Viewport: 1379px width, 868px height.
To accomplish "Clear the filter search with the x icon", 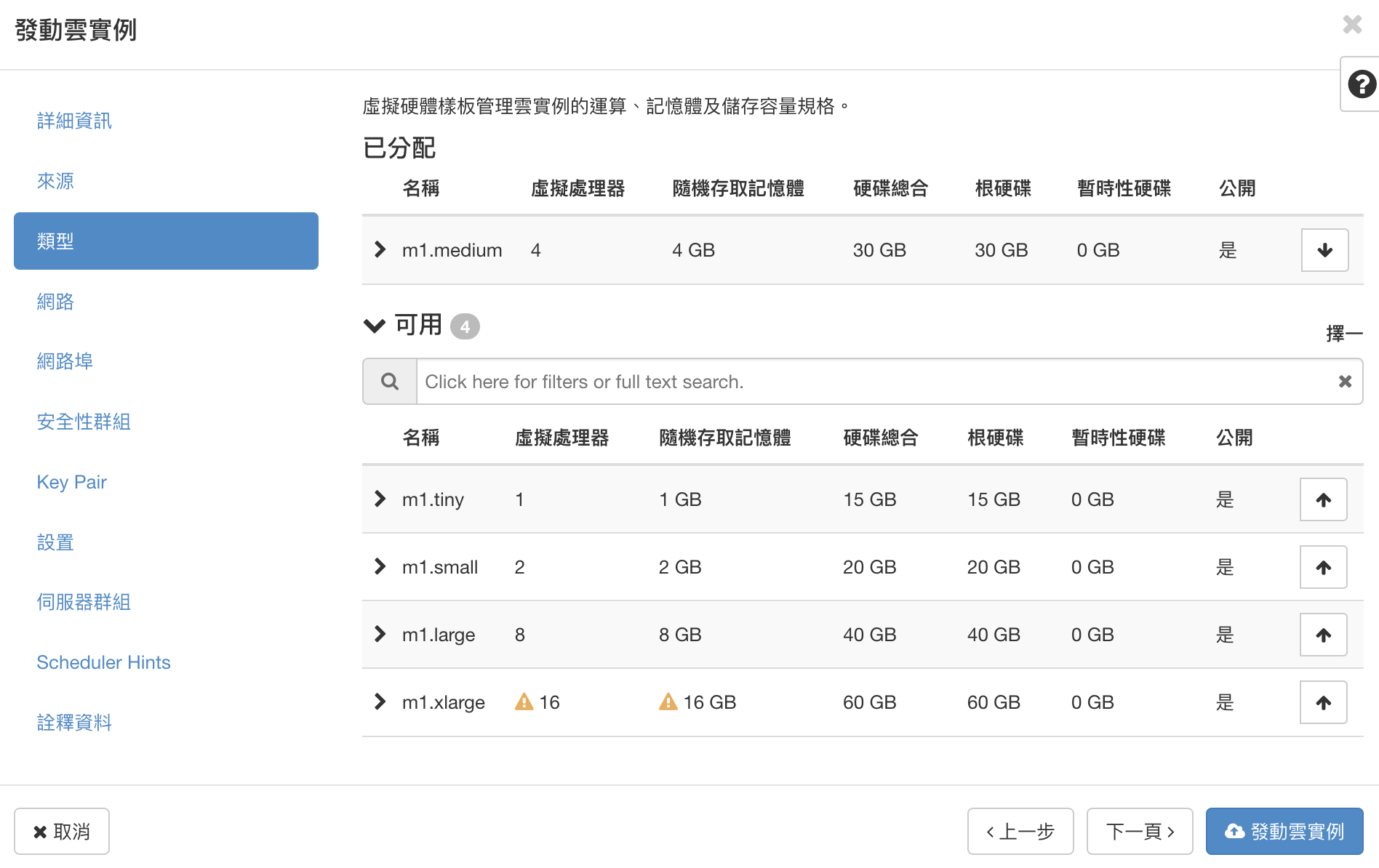I will (x=1344, y=382).
